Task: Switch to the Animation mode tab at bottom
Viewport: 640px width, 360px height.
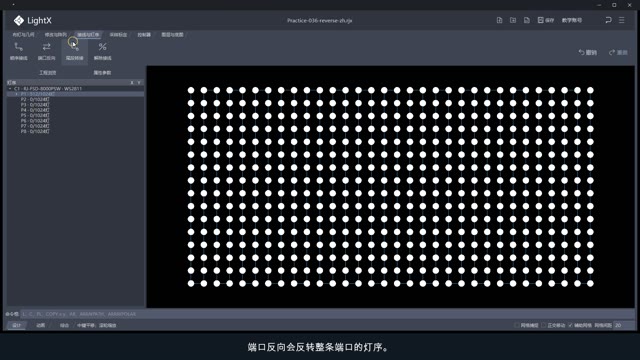Action: click(40, 325)
